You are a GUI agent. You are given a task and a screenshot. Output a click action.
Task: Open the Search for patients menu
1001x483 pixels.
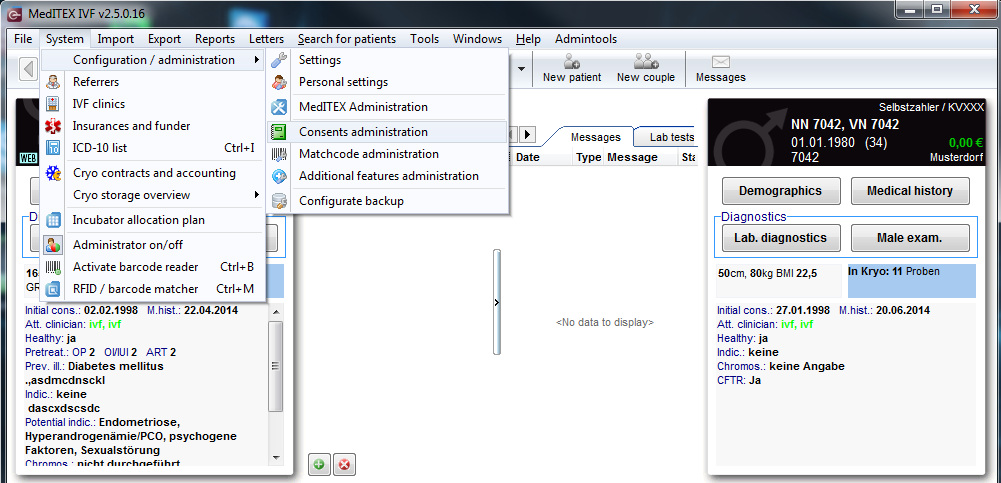pos(347,39)
